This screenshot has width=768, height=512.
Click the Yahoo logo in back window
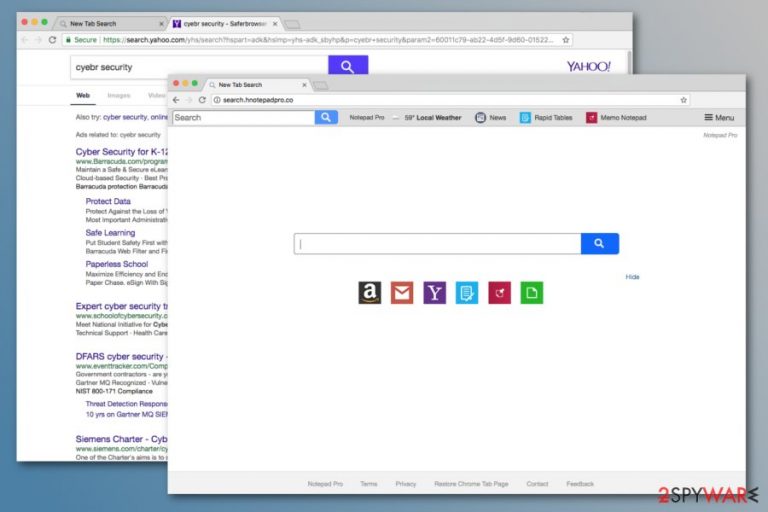point(589,66)
